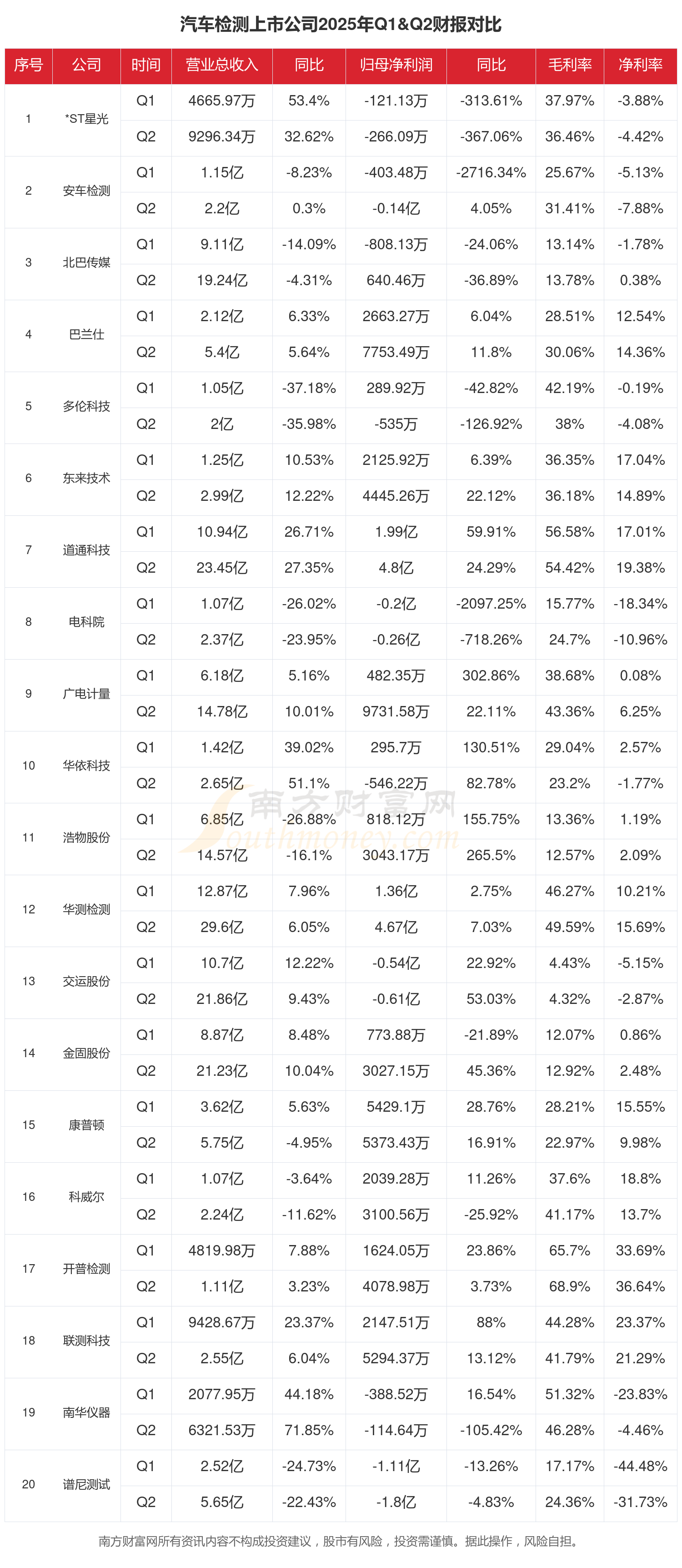Click company name 谱尼测试

86,1485
